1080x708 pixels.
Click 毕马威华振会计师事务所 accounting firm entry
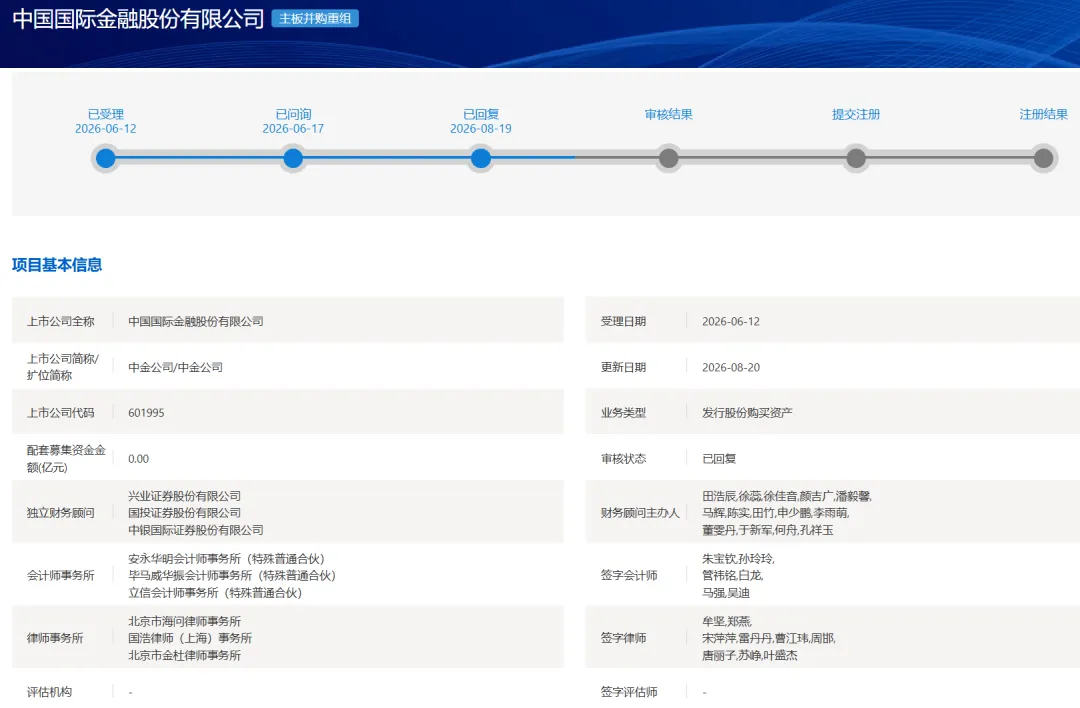point(231,575)
